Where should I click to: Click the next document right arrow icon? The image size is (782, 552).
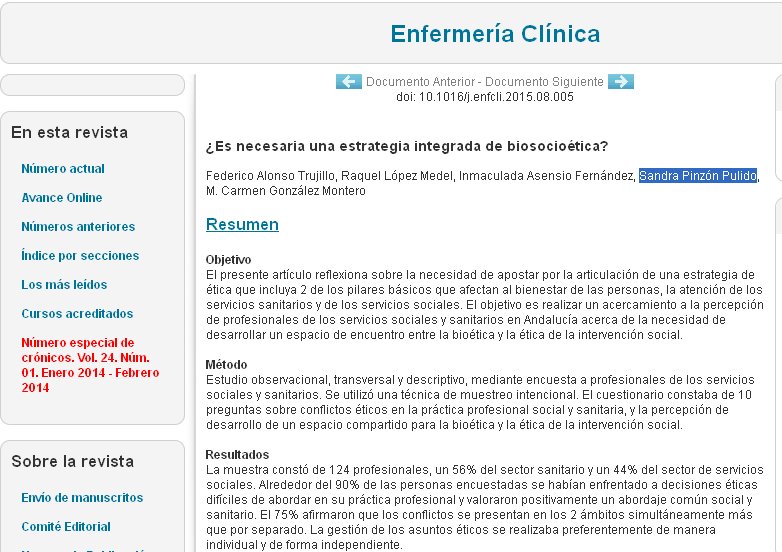point(621,81)
